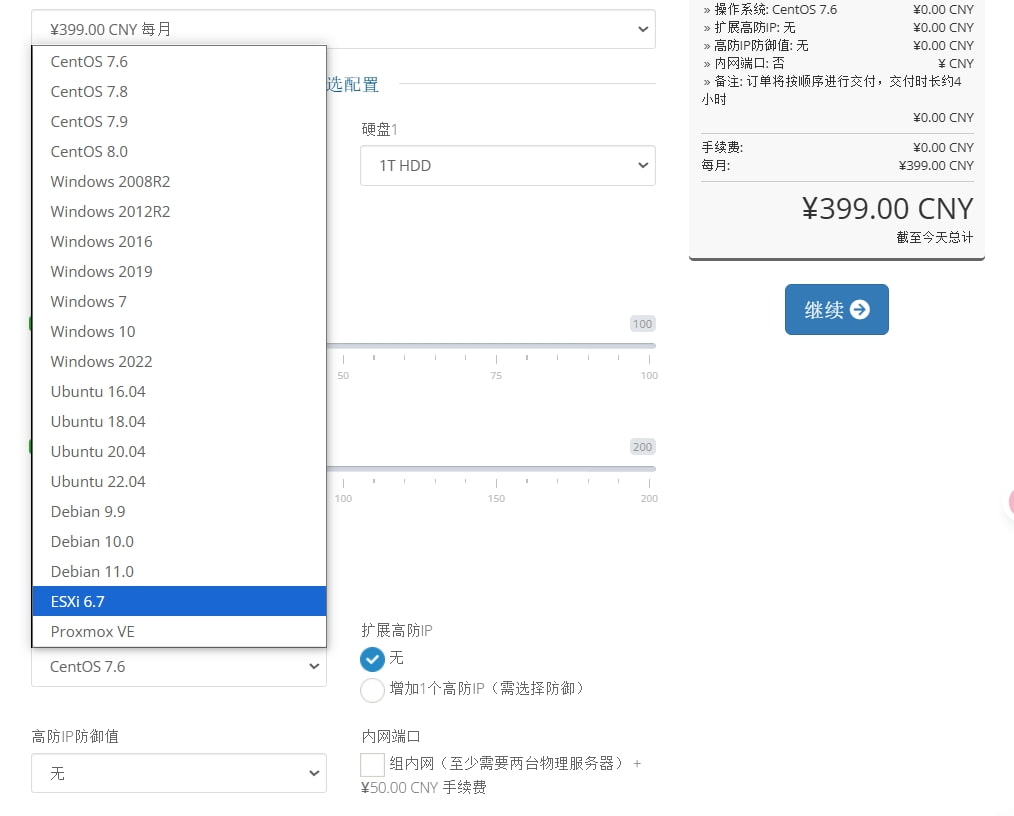Viewport: 1014px width, 816px height.
Task: Select CentOS 8.0 option
Action: point(179,151)
